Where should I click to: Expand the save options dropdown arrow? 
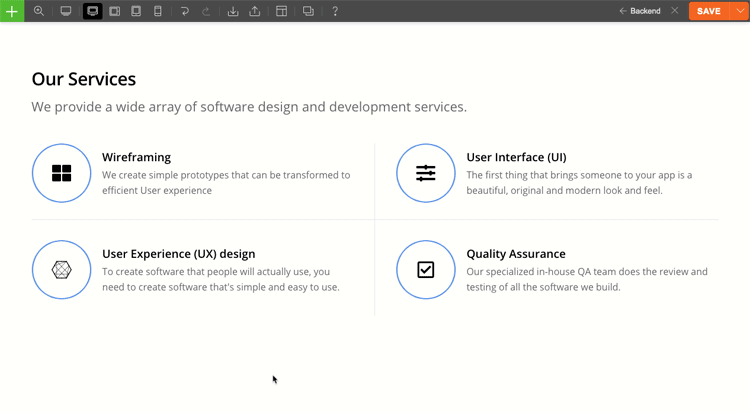739,11
